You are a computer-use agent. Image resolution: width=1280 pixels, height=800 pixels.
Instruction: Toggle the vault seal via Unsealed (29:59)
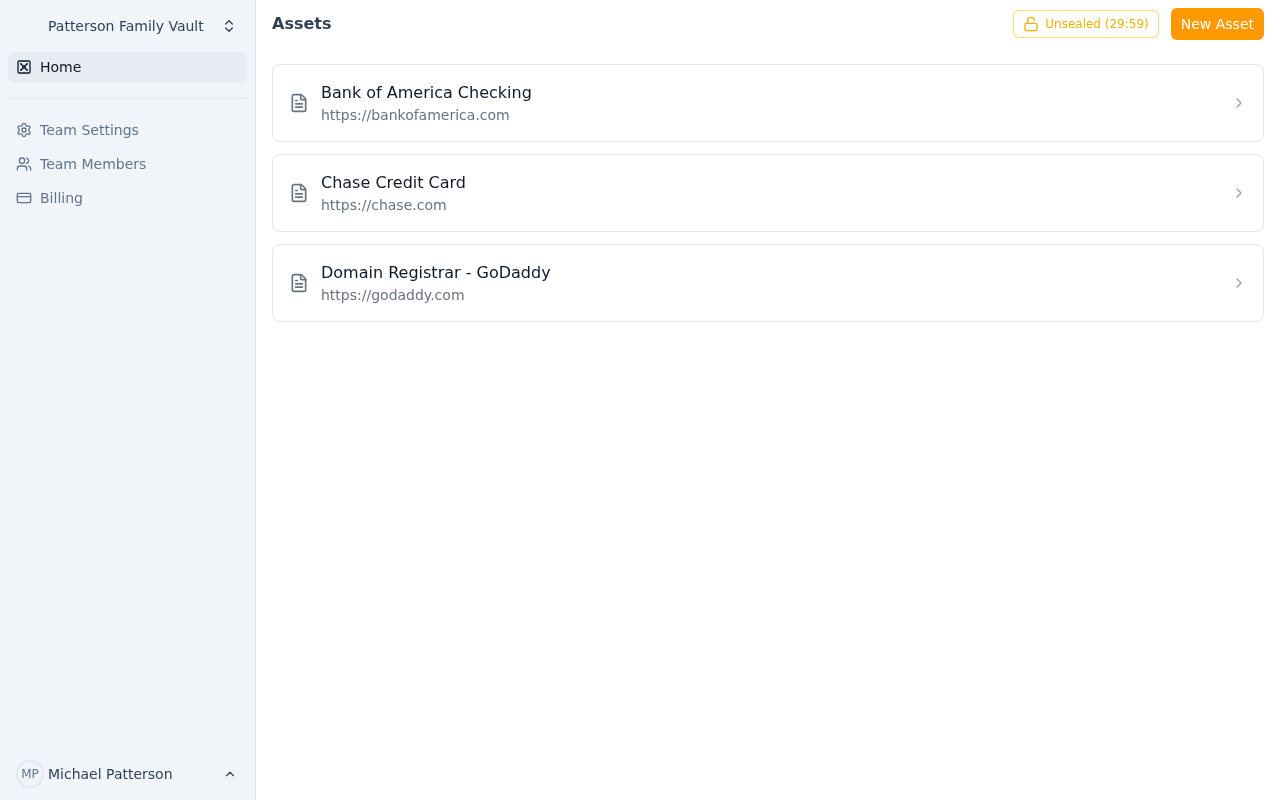pos(1086,23)
